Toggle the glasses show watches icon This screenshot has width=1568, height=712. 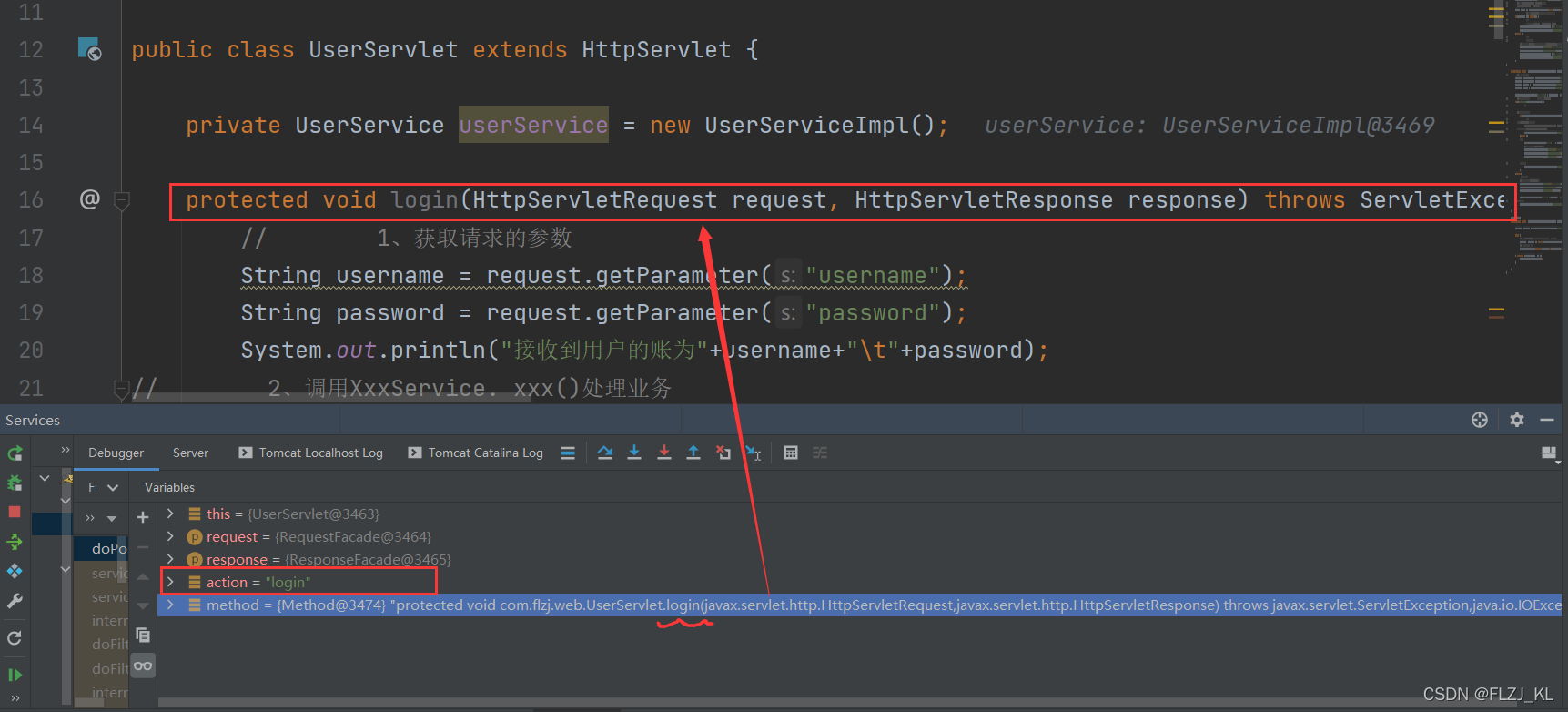click(x=143, y=666)
